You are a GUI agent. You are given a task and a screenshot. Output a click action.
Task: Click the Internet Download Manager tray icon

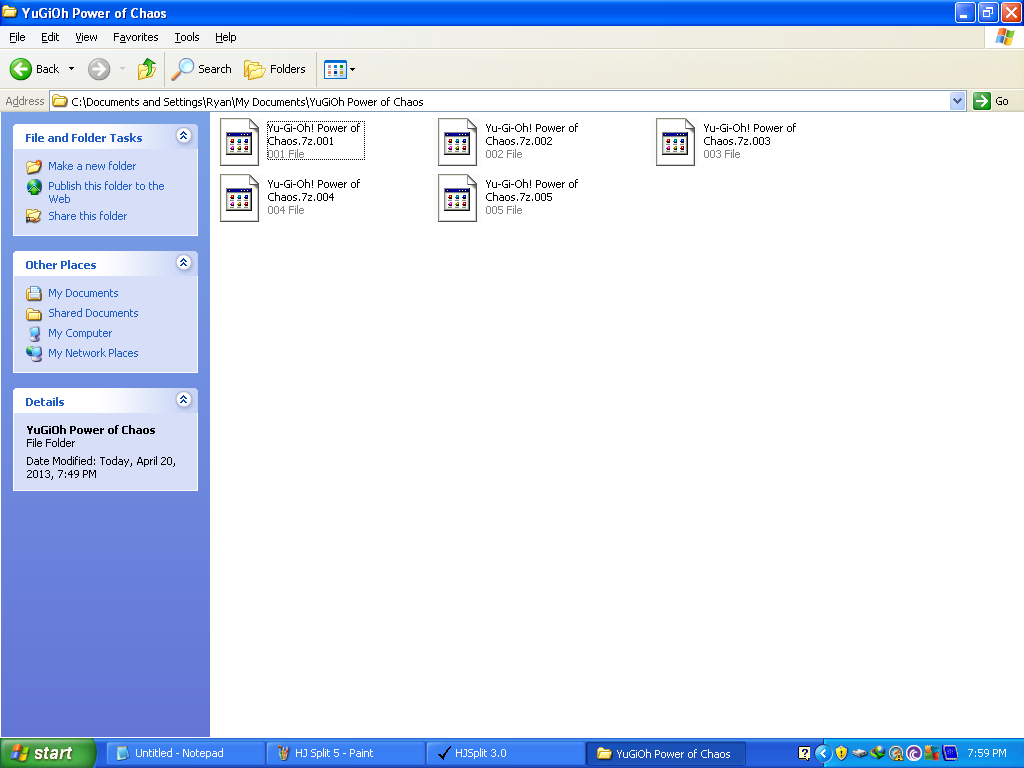pyautogui.click(x=878, y=753)
